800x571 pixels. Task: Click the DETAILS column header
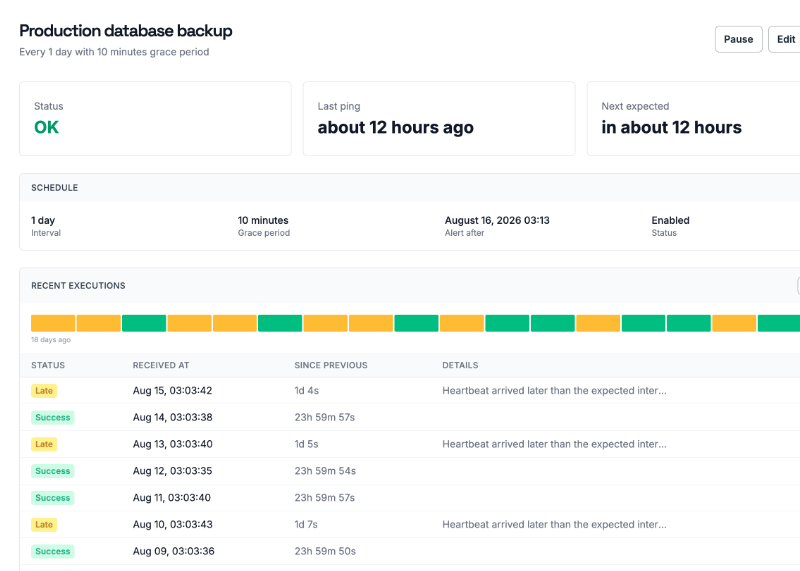pos(460,365)
